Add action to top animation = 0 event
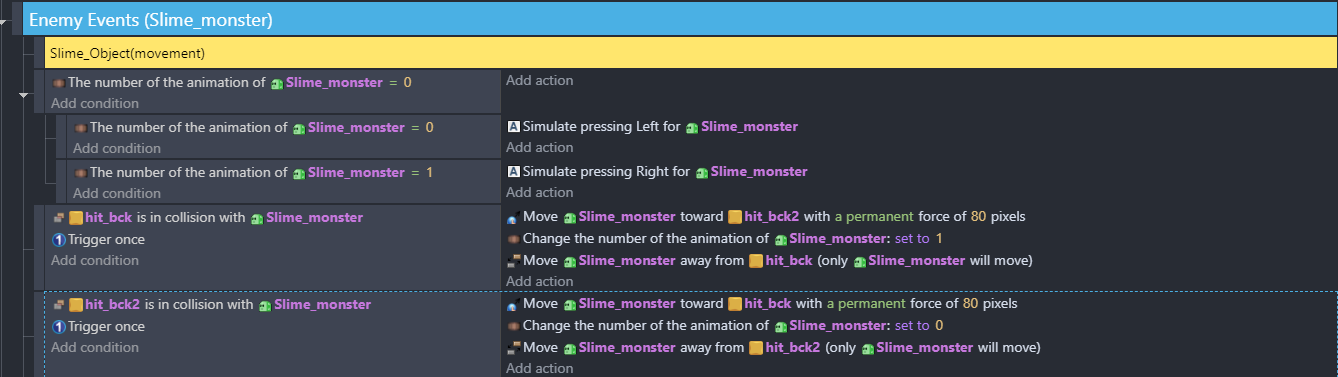Viewport: 1338px width, 377px height. (x=540, y=80)
